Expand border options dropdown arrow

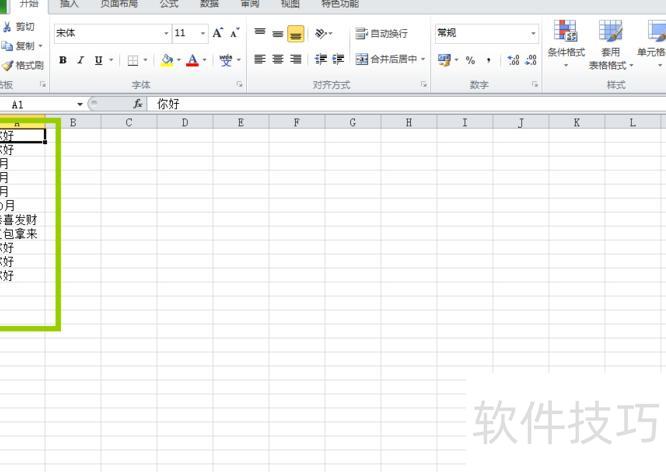tap(145, 60)
